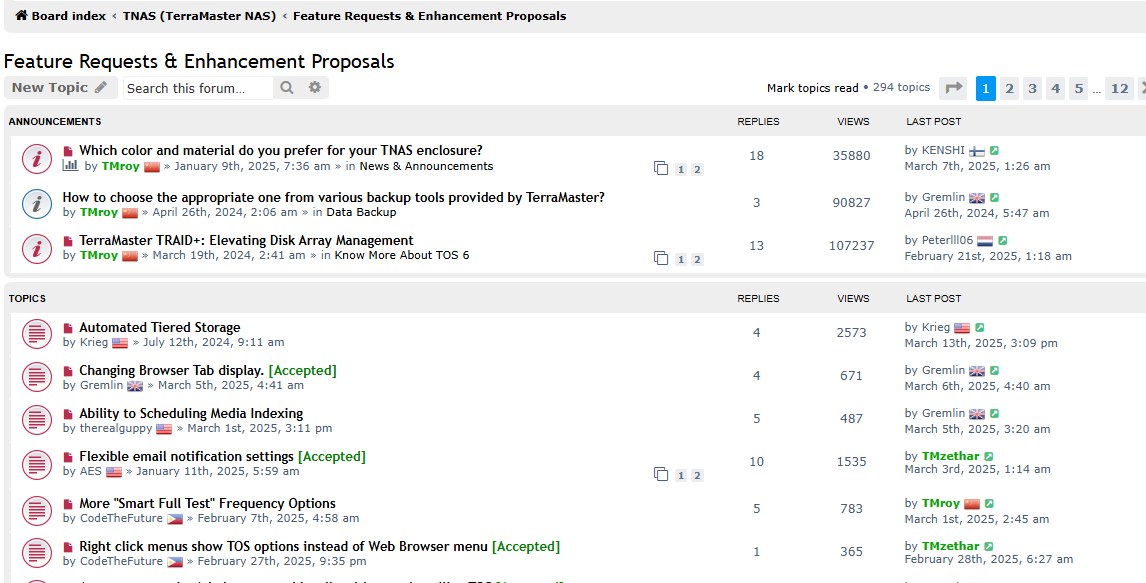
Task: Open page 1 of TRAID+ topic
Action: [x=680, y=259]
